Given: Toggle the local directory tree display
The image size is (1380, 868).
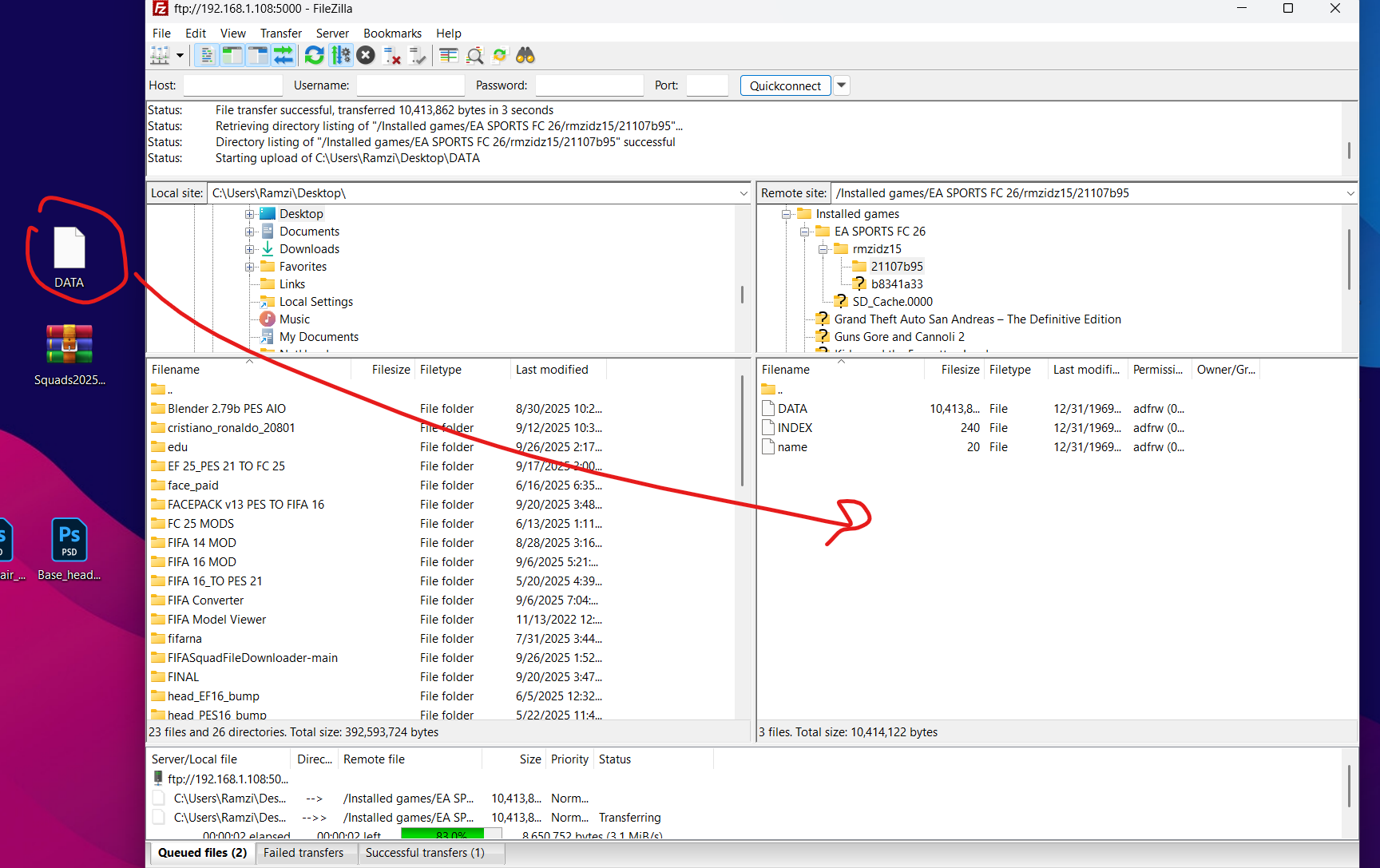Looking at the screenshot, I should click(x=232, y=55).
